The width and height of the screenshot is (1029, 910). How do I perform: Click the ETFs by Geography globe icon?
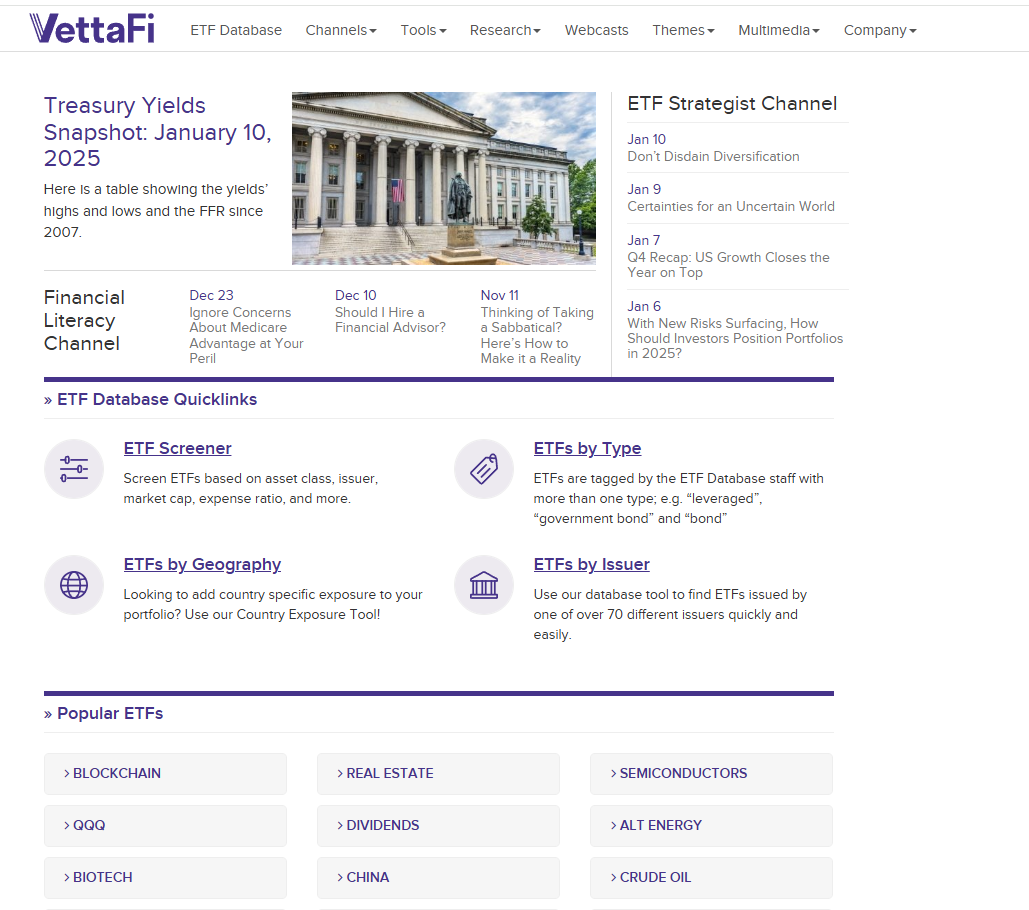coord(74,585)
